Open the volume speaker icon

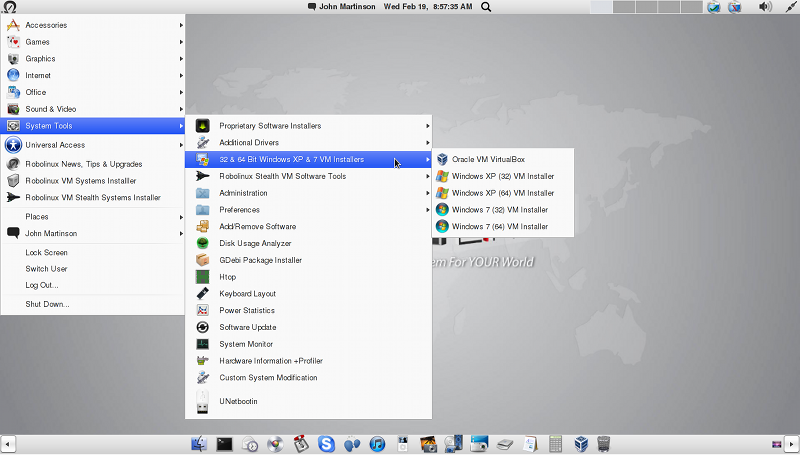pos(765,7)
